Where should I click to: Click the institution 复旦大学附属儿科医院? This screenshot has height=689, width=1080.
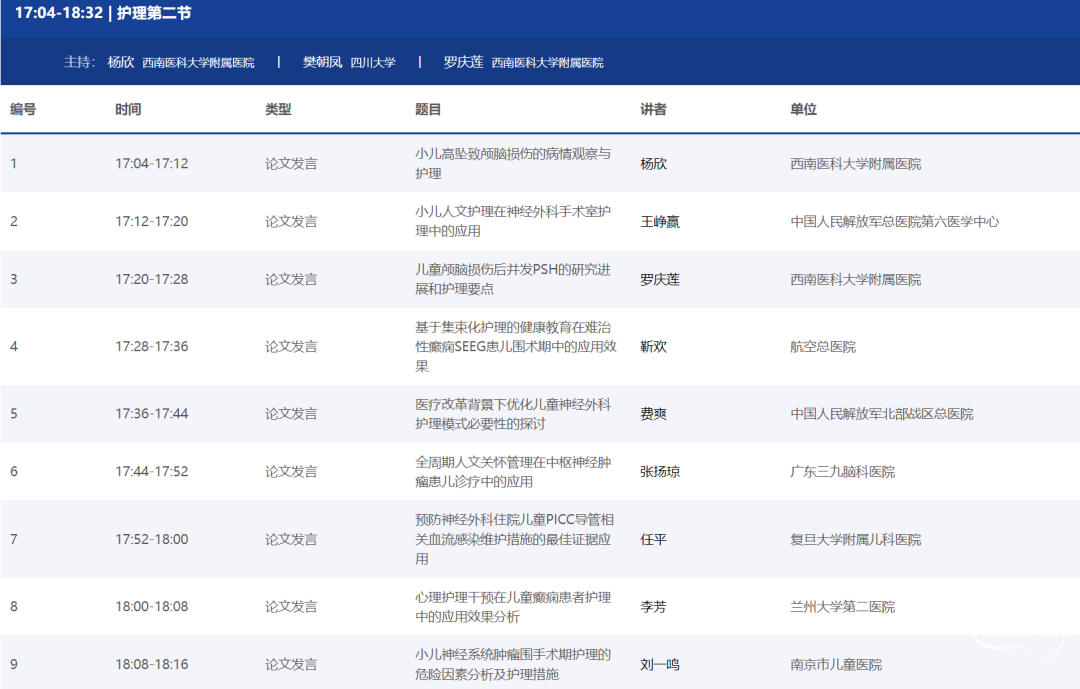[855, 540]
